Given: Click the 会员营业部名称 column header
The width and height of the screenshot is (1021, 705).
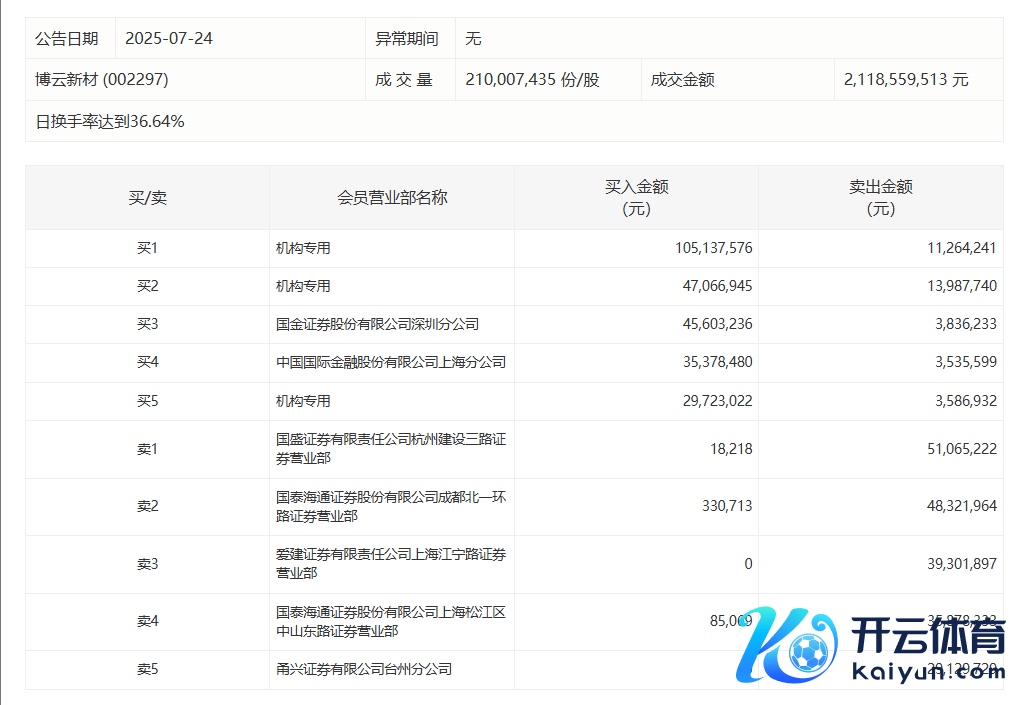Looking at the screenshot, I should (392, 198).
